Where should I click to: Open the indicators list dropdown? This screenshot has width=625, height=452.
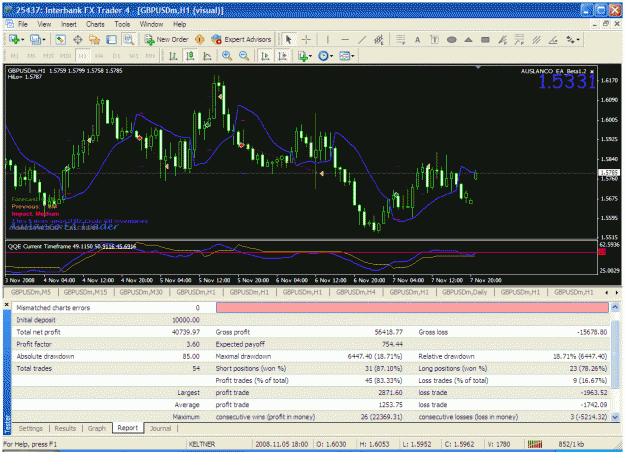(x=305, y=56)
